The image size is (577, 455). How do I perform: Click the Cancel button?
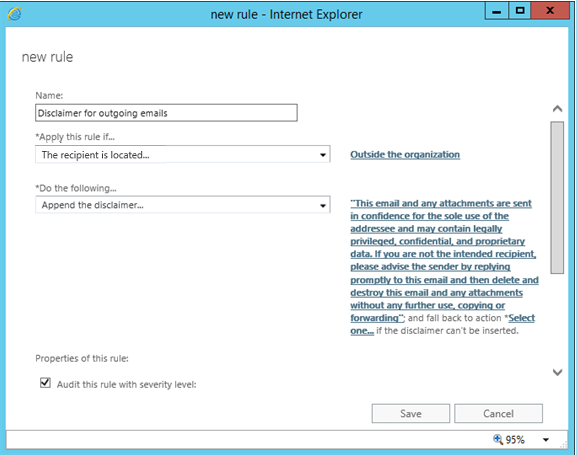pos(498,413)
